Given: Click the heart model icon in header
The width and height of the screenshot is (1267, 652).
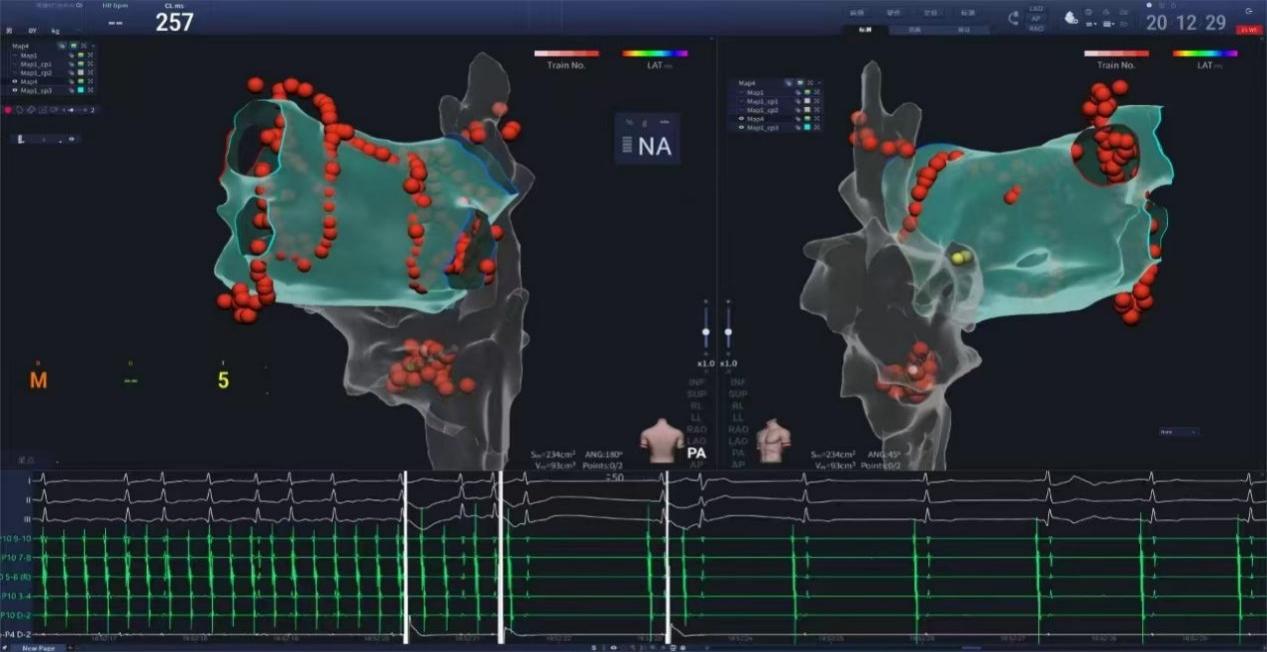Looking at the screenshot, I should [1071, 17].
